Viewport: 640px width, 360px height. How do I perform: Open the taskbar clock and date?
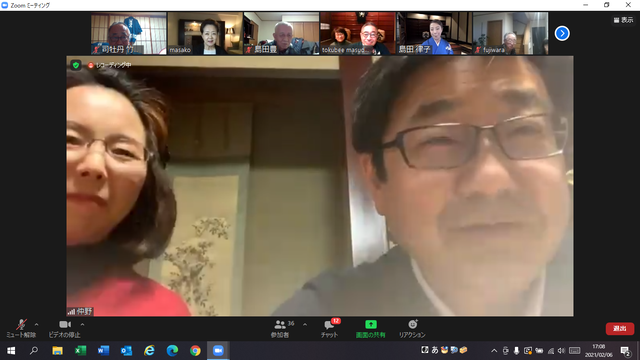pyautogui.click(x=599, y=351)
